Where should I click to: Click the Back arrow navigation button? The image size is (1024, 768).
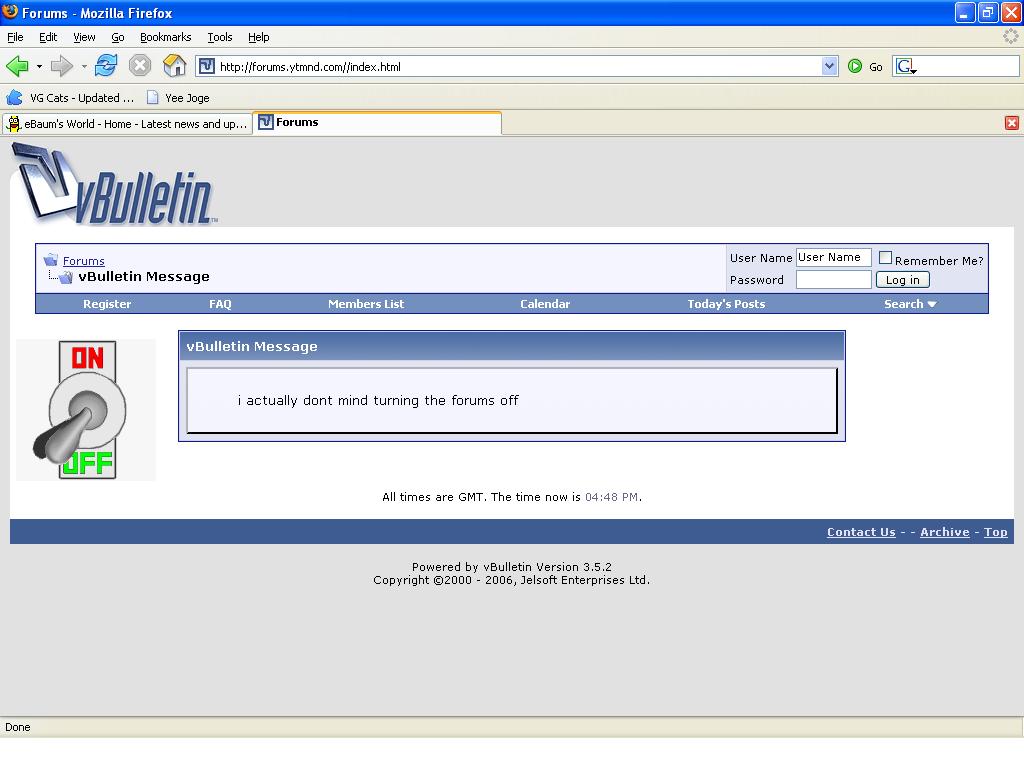coord(17,66)
